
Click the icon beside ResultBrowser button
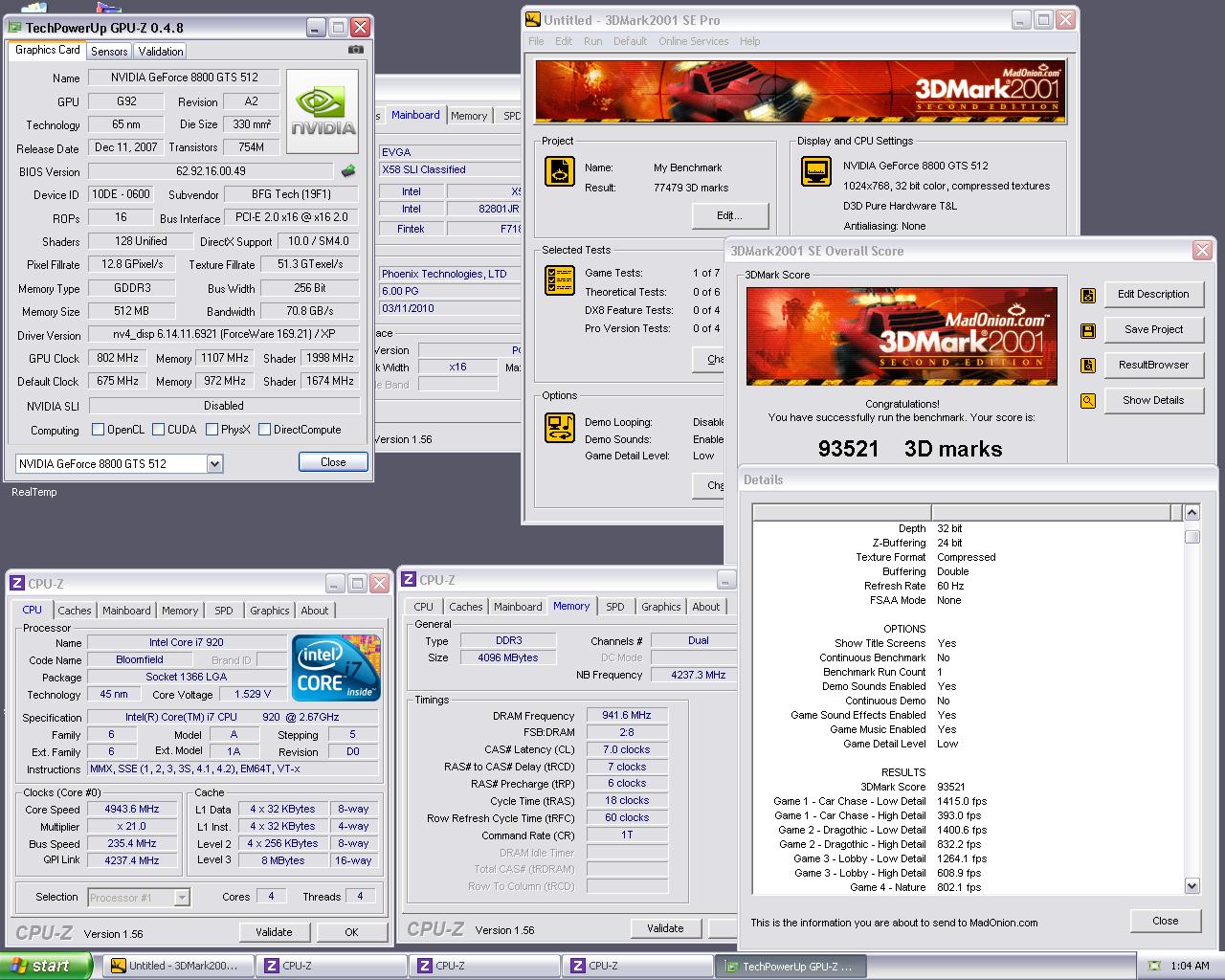(1088, 366)
